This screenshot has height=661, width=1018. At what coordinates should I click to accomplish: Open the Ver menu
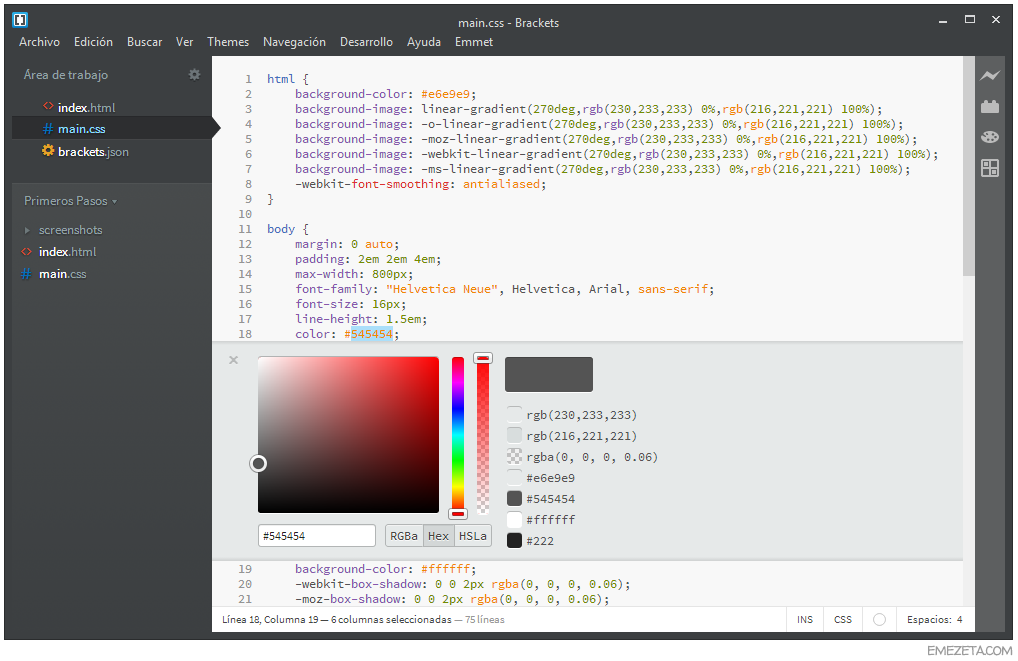click(x=184, y=42)
